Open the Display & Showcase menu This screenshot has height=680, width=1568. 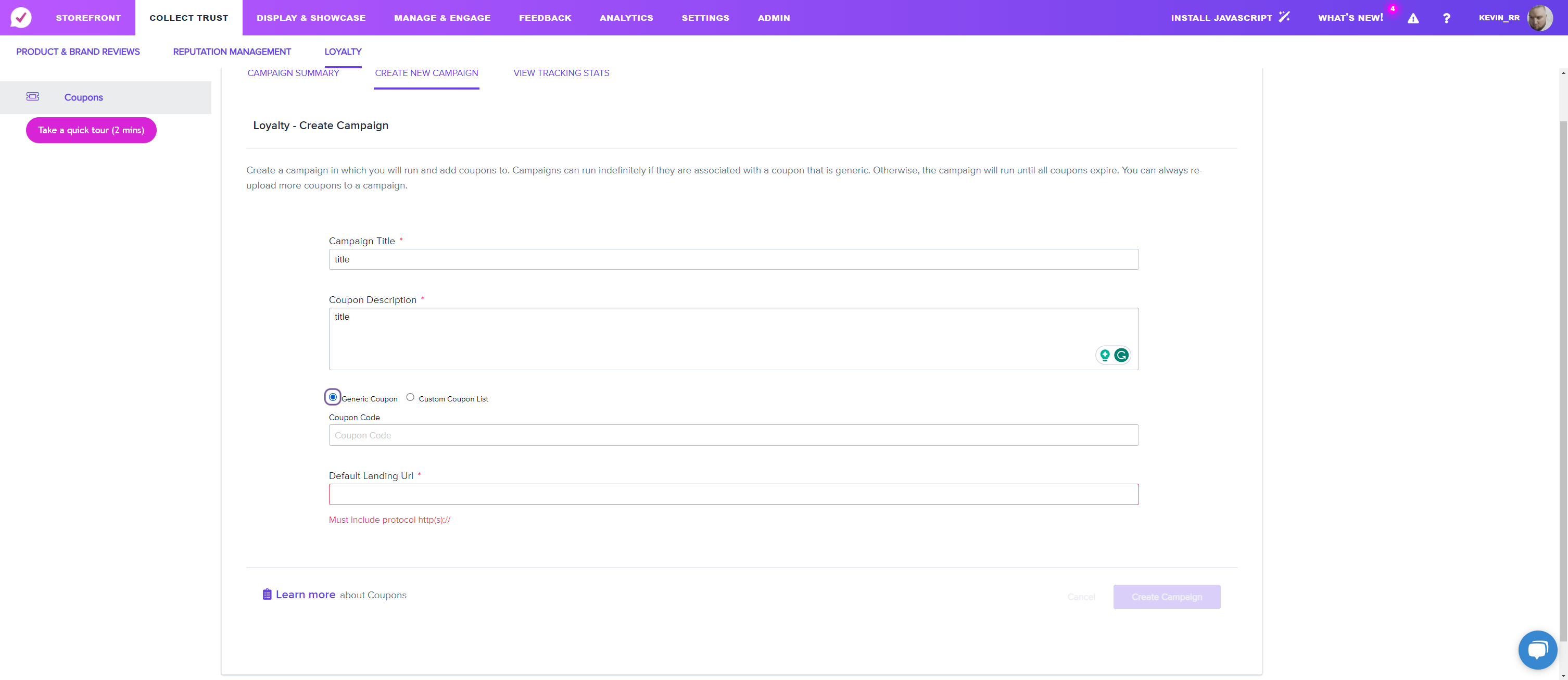[311, 18]
